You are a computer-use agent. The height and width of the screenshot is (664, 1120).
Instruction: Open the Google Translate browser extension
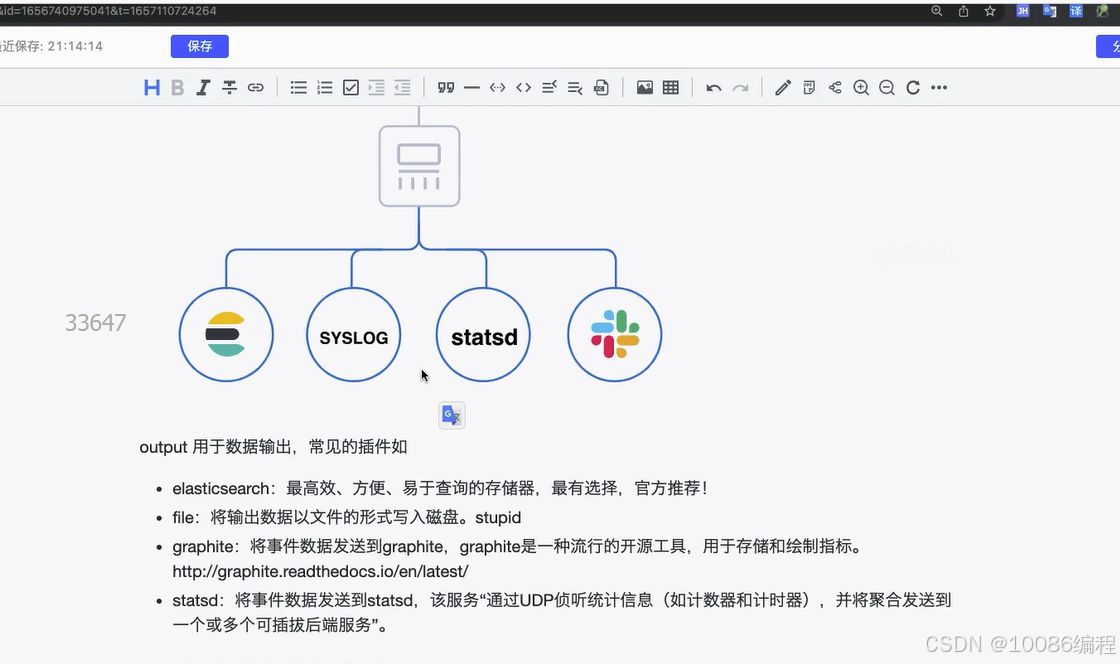[1049, 11]
